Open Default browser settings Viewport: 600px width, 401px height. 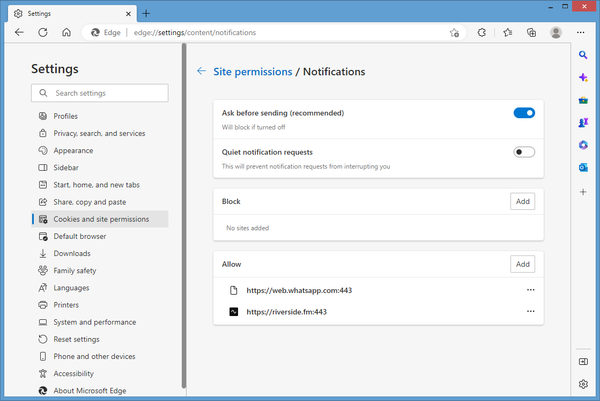coord(99,236)
